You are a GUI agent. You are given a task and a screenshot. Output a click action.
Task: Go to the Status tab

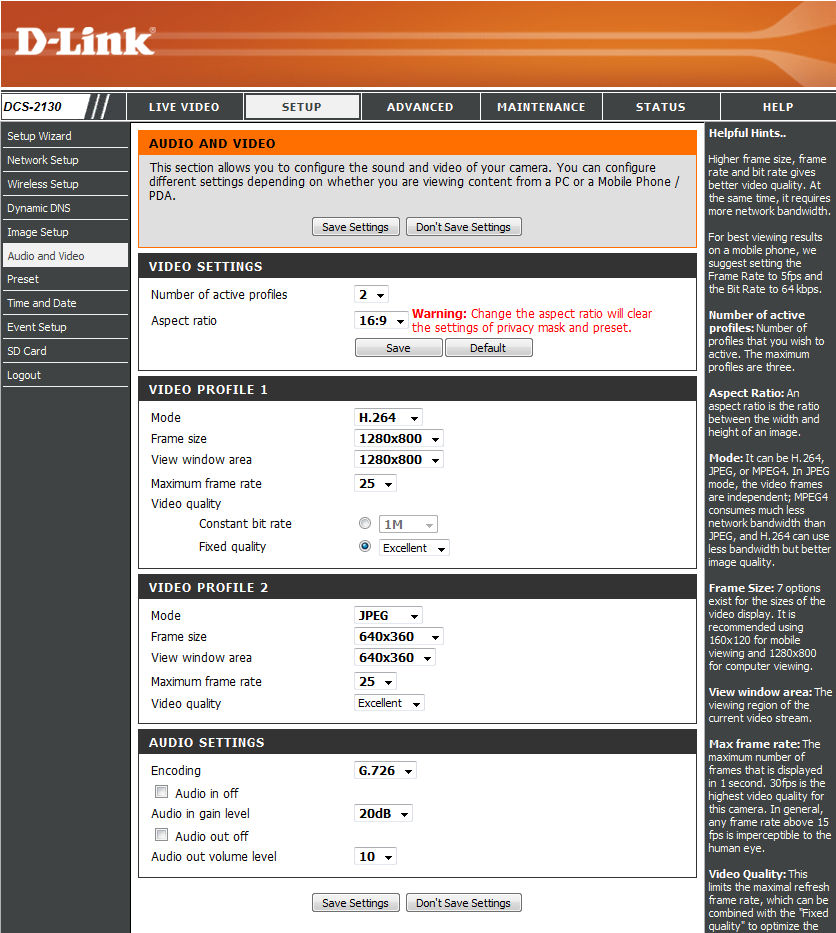pyautogui.click(x=660, y=107)
